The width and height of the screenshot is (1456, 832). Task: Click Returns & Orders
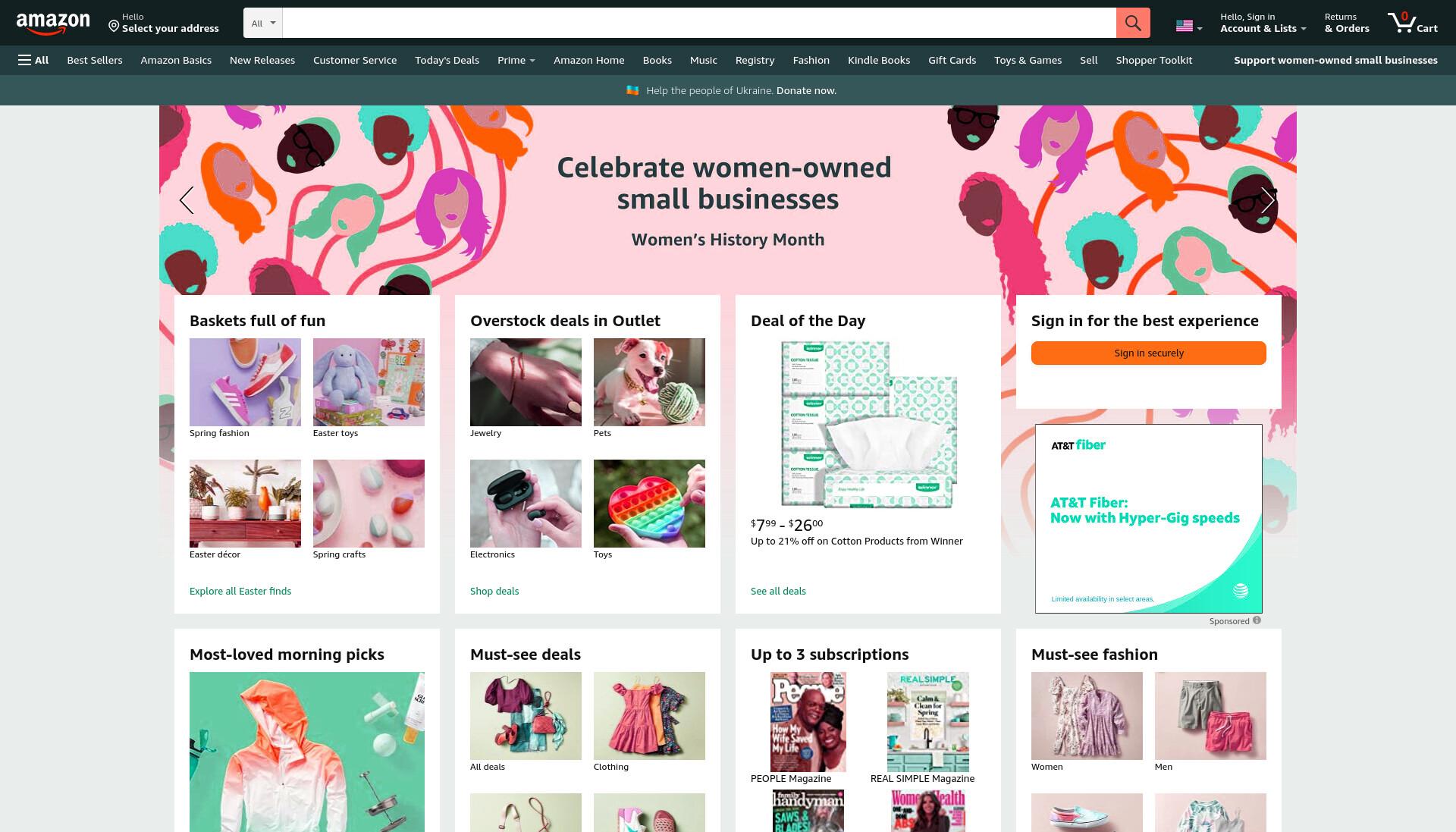1347,23
